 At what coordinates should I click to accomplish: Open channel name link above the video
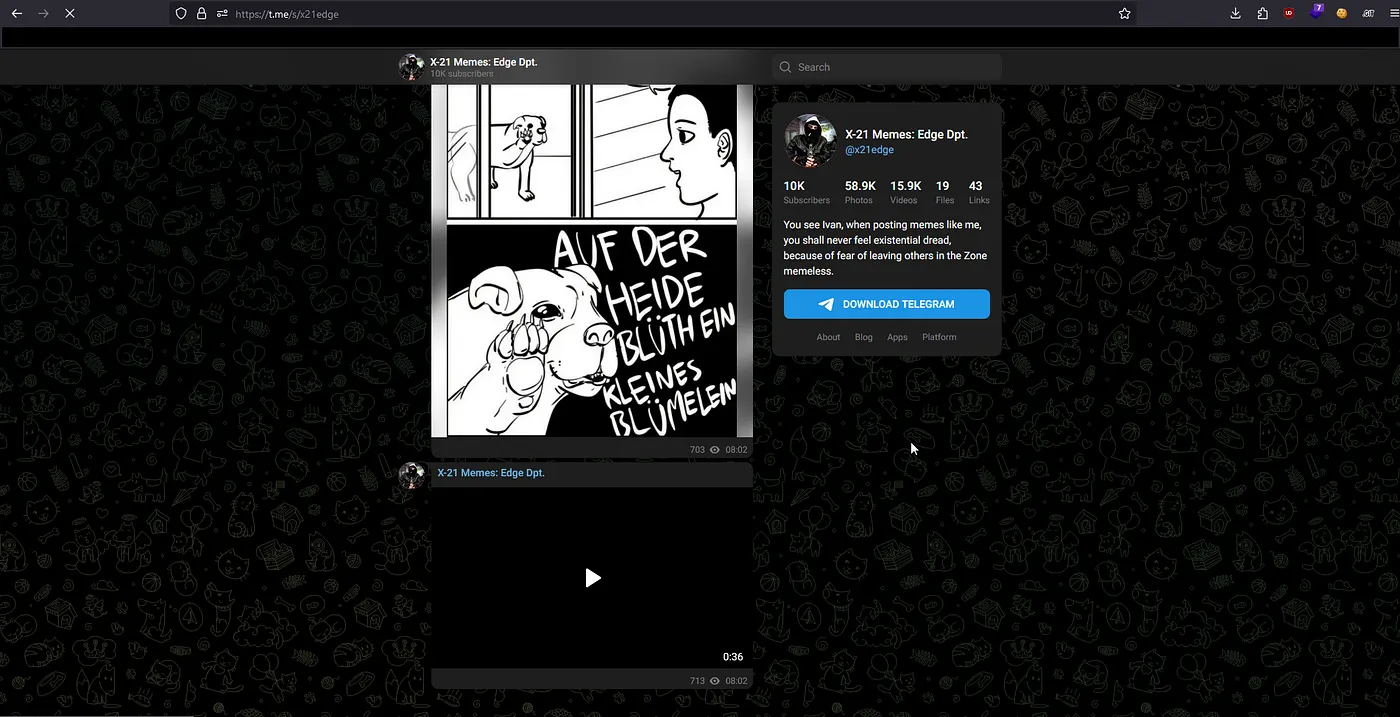491,473
